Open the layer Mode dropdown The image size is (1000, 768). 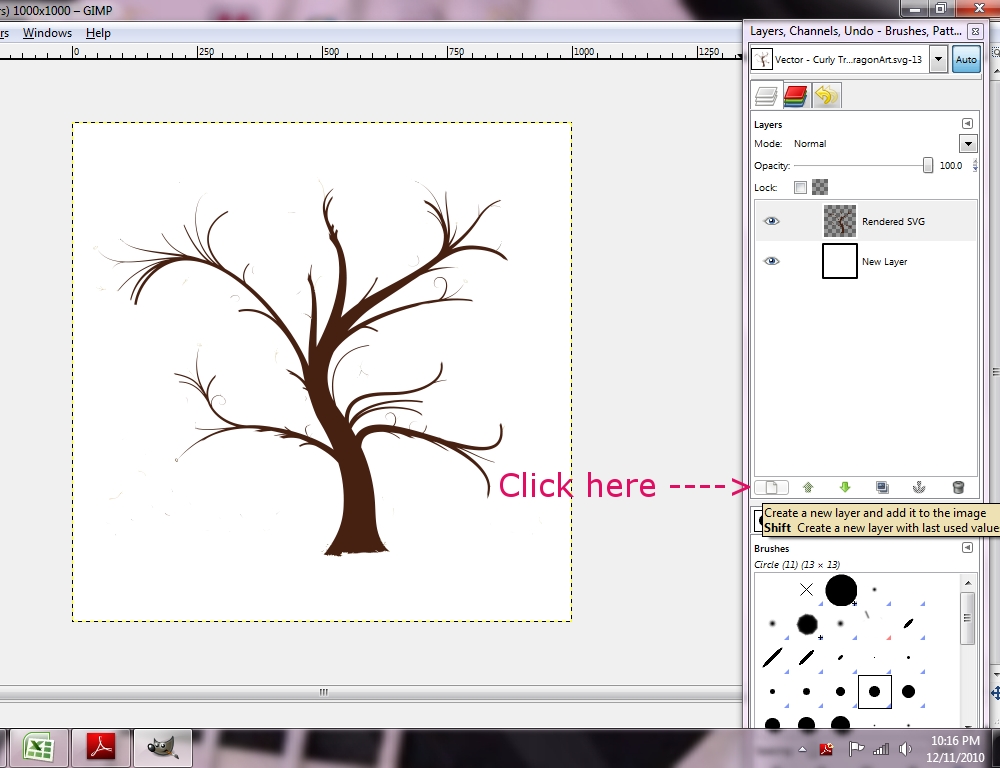tap(966, 143)
